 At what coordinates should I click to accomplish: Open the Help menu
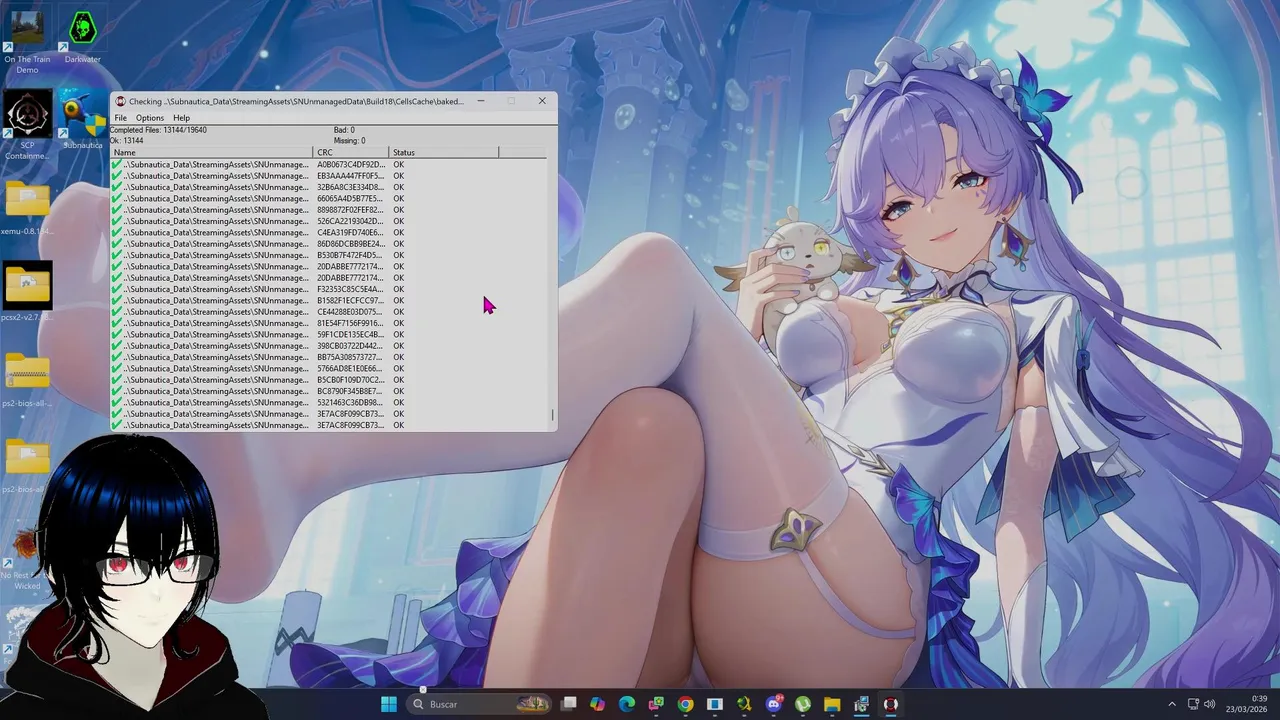pyautogui.click(x=181, y=118)
